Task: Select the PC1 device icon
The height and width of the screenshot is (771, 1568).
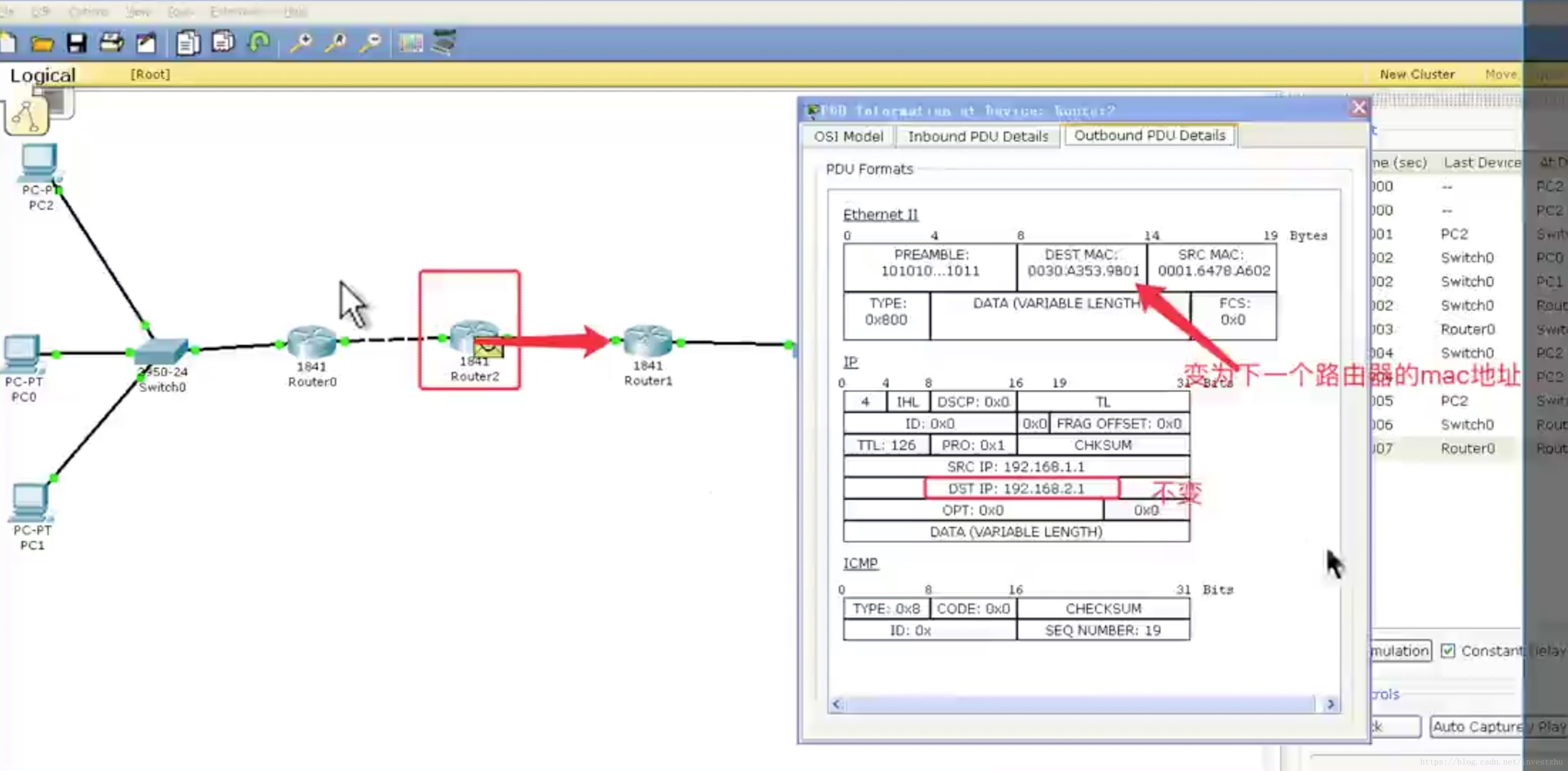Action: click(30, 503)
